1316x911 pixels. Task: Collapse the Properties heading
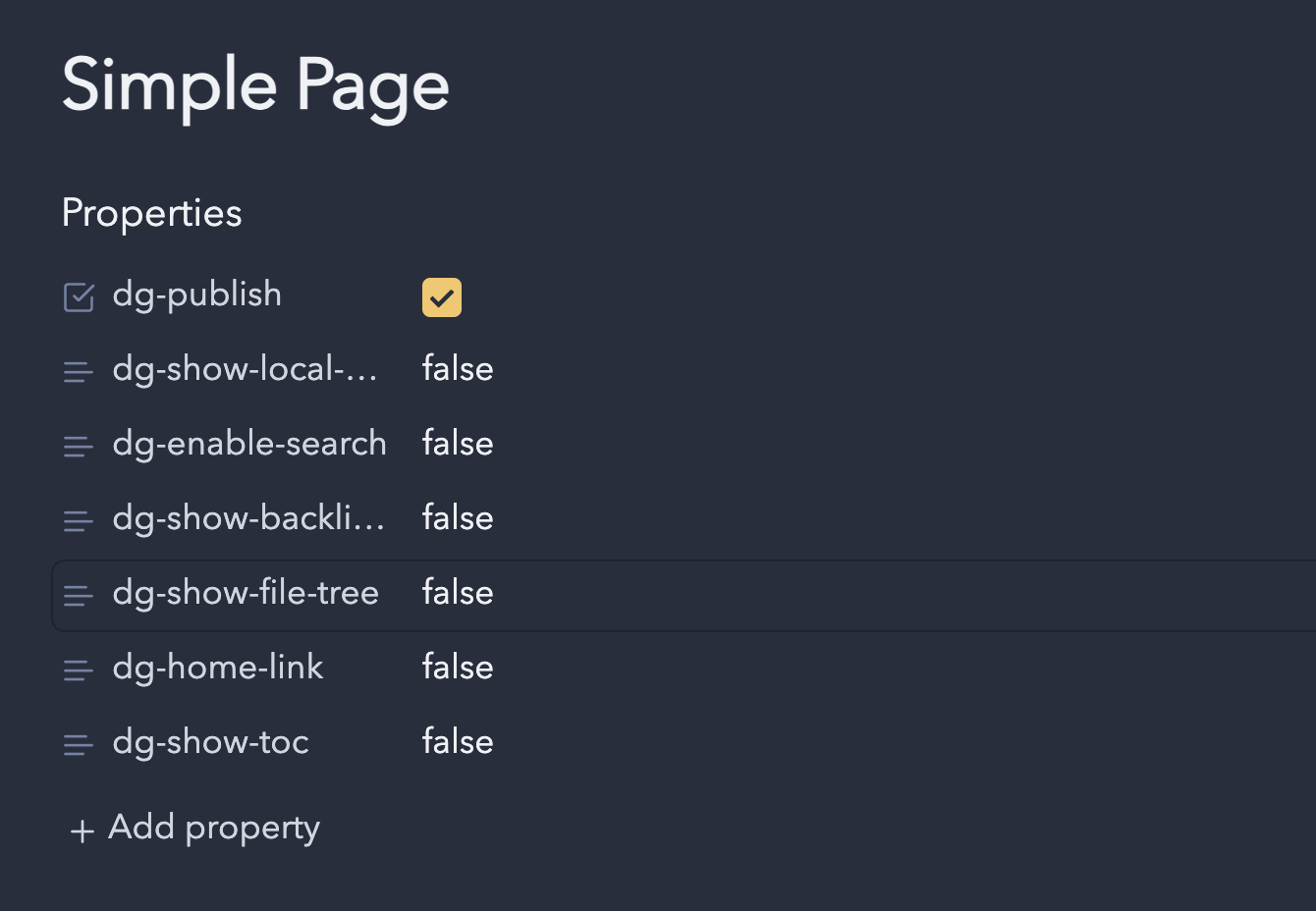tap(152, 213)
